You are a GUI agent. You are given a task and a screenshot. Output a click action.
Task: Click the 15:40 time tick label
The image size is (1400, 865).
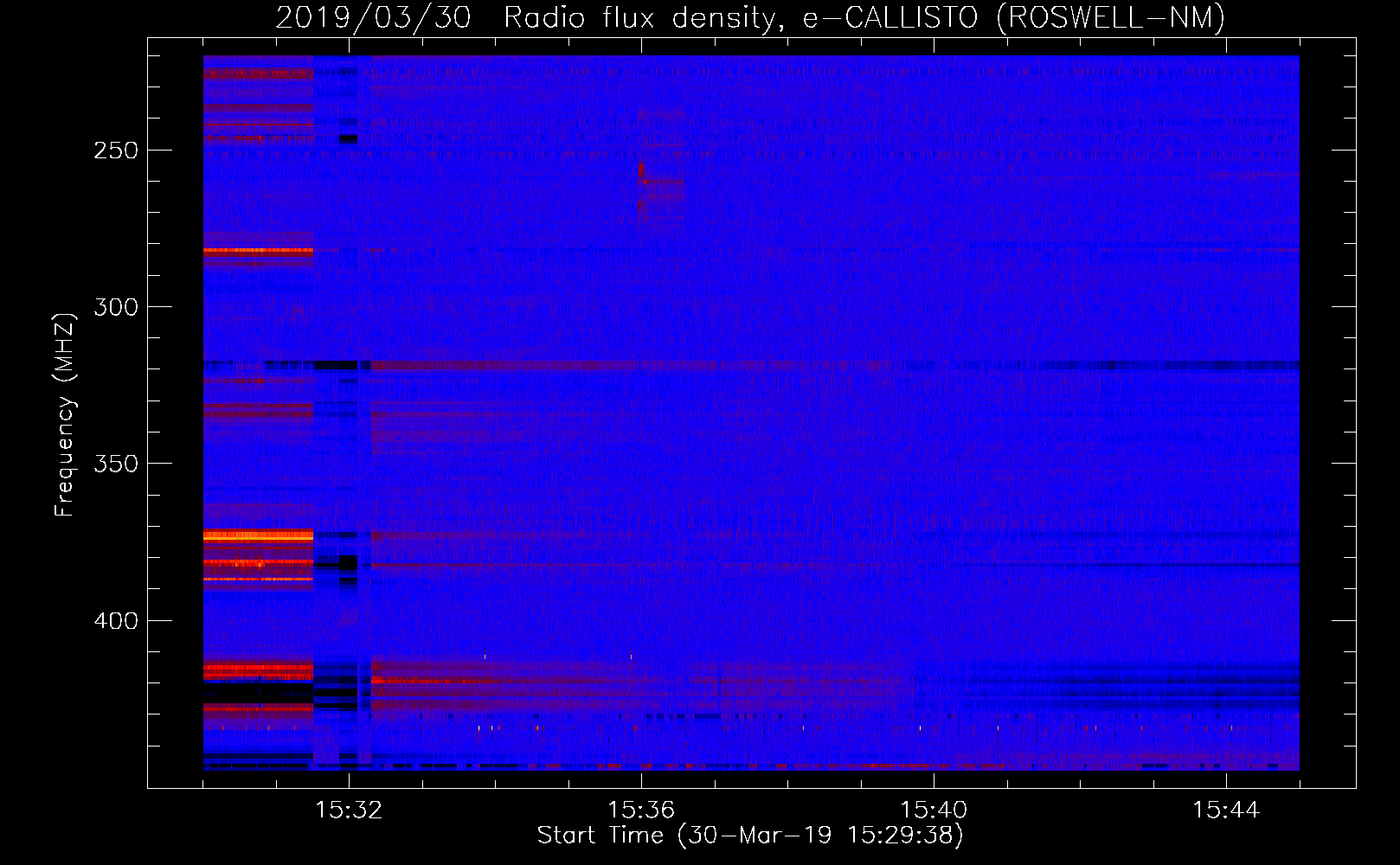coord(934,811)
